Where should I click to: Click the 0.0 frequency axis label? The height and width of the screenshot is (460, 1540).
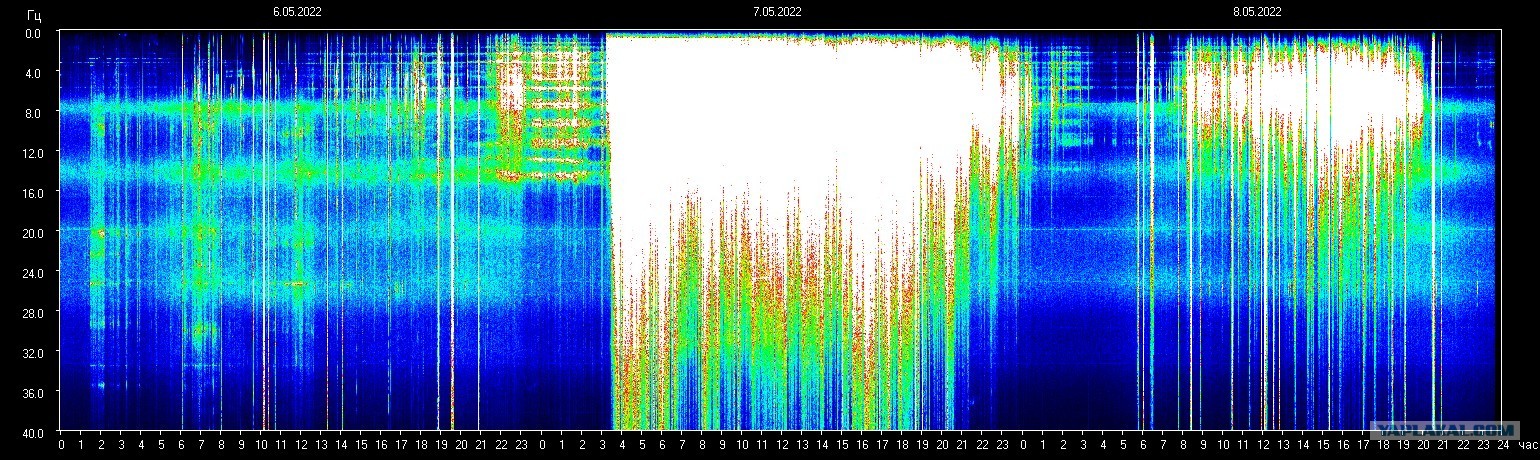(x=32, y=33)
